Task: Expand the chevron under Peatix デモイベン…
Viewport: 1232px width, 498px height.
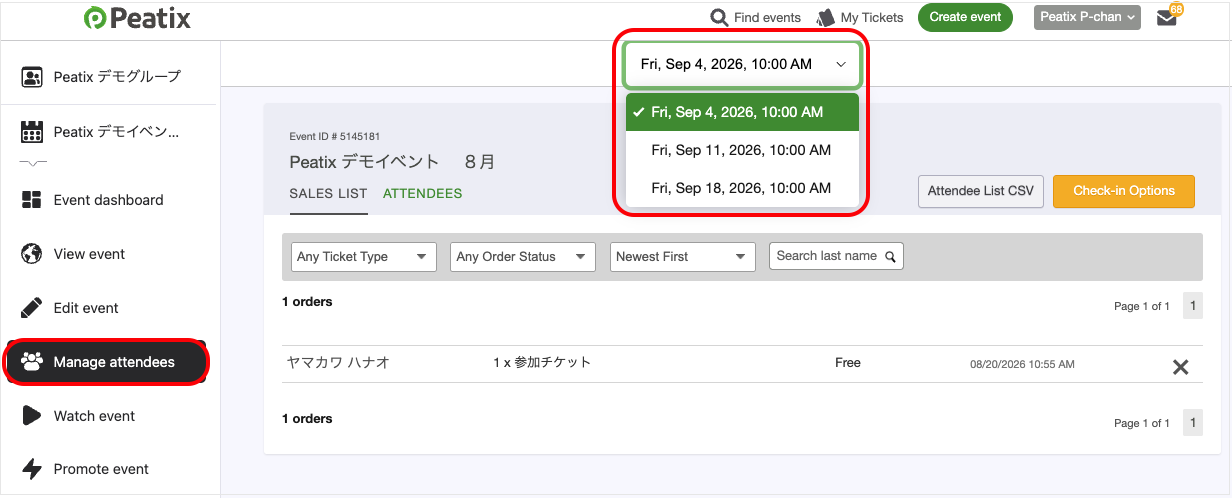Action: pyautogui.click(x=32, y=163)
